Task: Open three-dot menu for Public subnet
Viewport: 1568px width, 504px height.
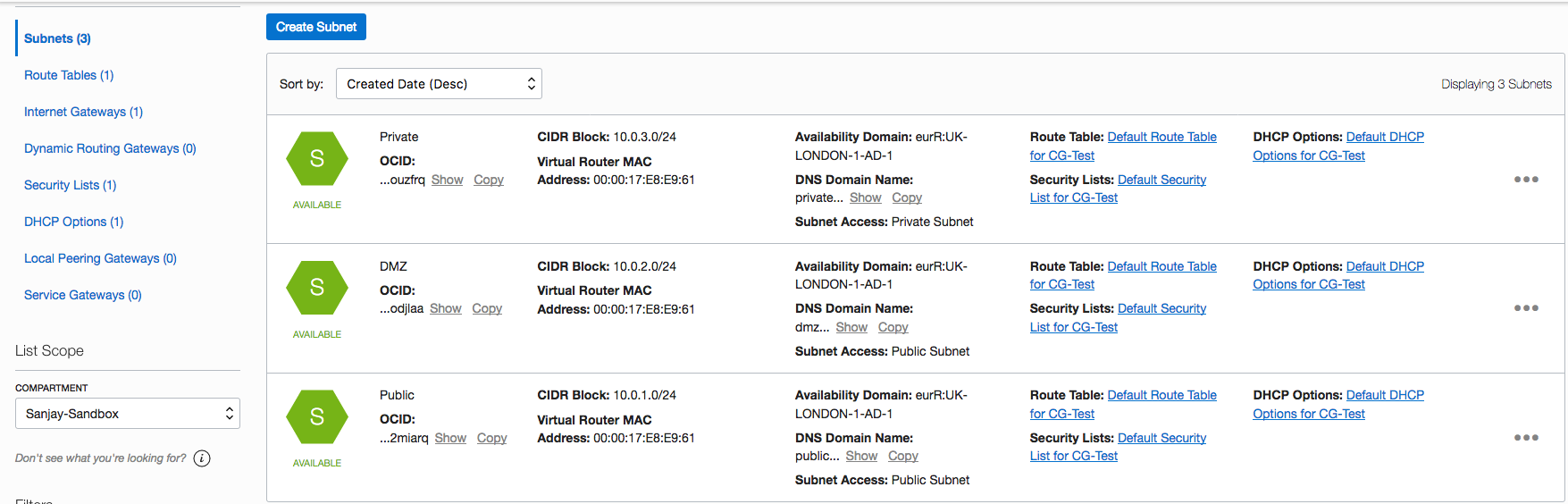Action: (x=1526, y=438)
